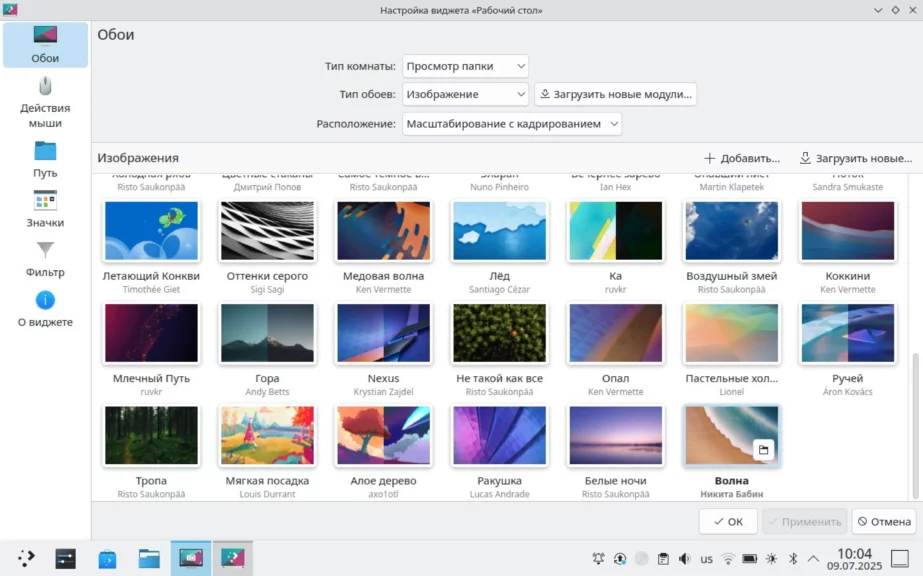This screenshot has width=923, height=576.
Task: Open the Путь folder settings section
Action: tap(45, 159)
